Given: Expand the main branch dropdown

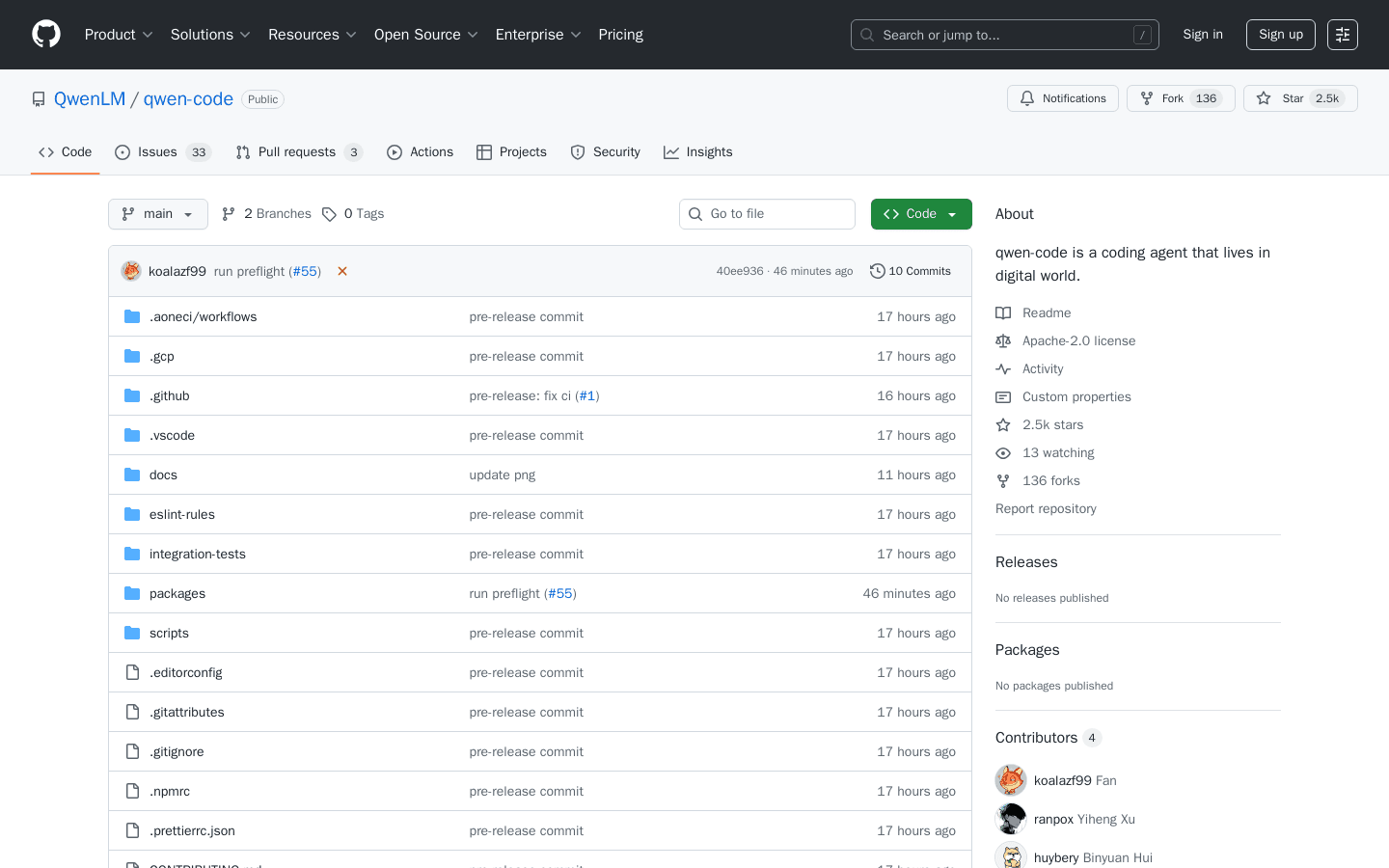Looking at the screenshot, I should [157, 213].
